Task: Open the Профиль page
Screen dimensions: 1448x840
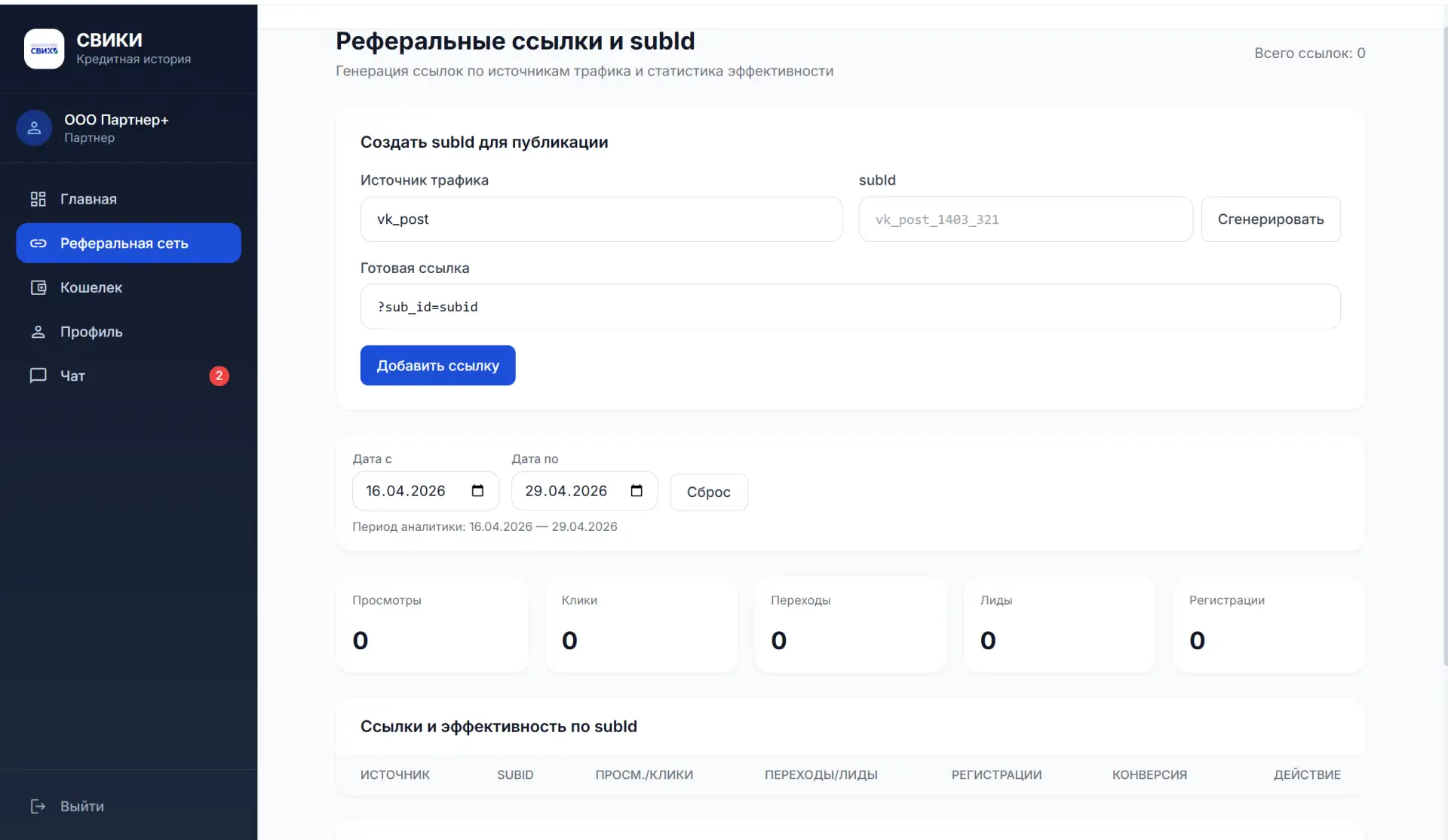Action: coord(128,332)
